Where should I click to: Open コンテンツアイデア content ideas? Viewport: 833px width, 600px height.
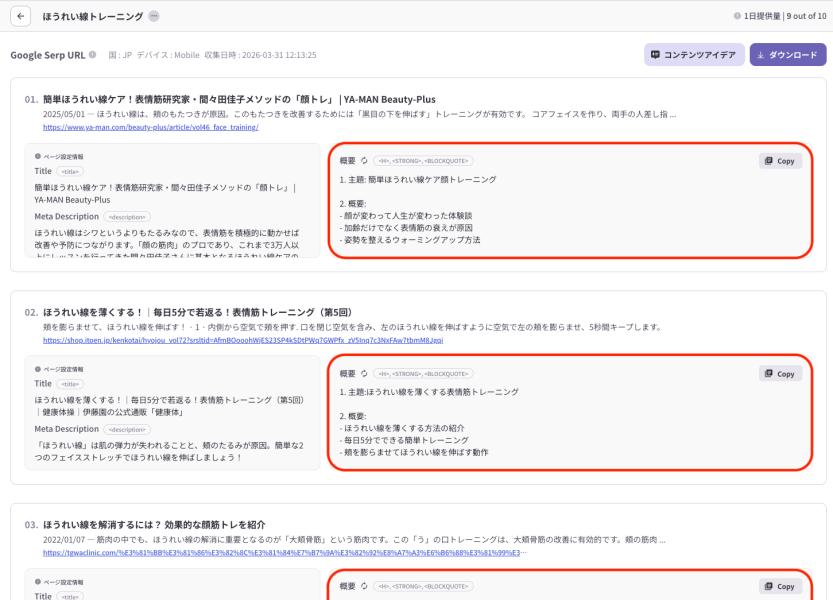tap(694, 55)
